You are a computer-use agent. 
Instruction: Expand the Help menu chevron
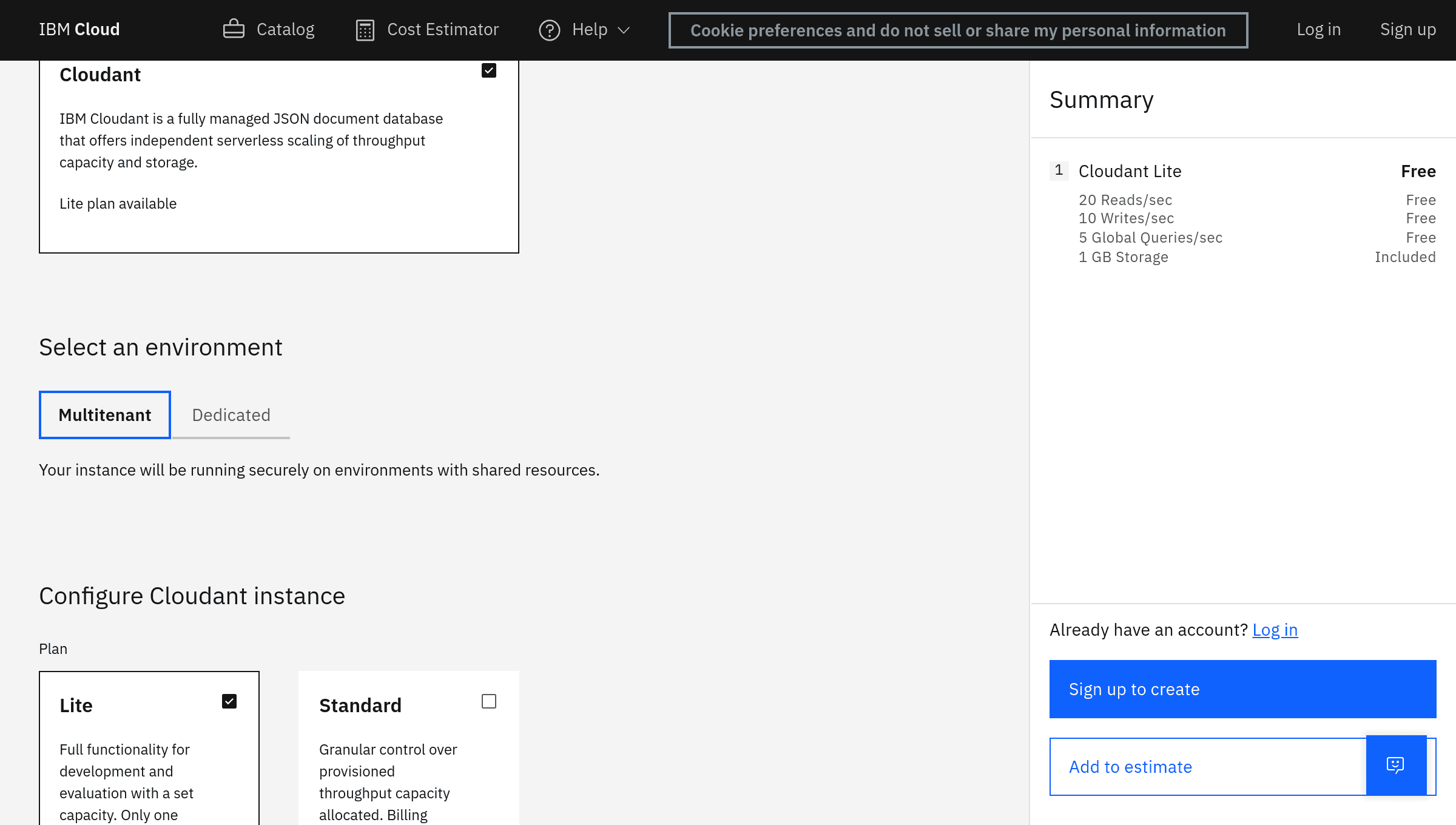(x=624, y=30)
